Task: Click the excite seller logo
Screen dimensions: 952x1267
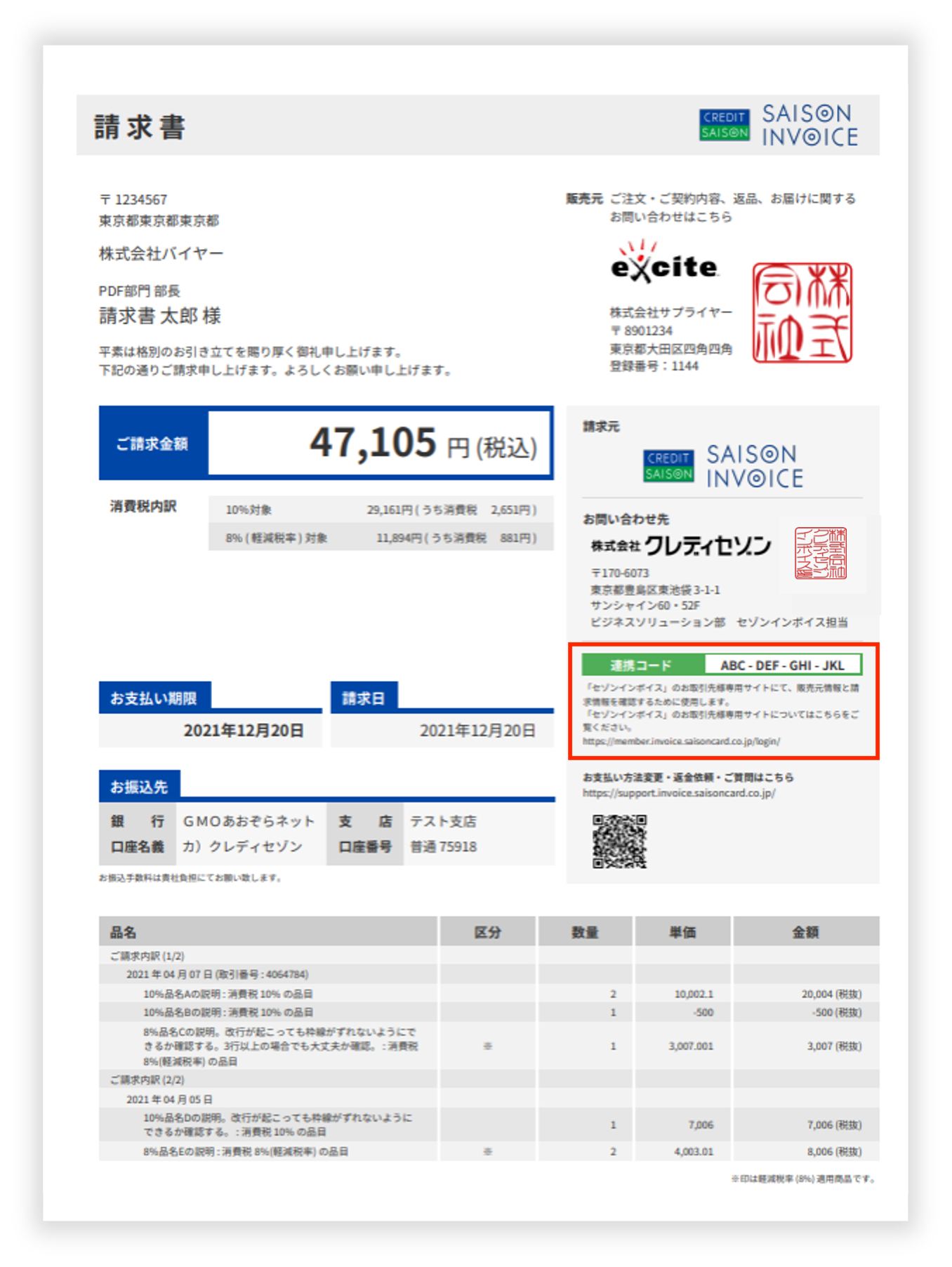Action: point(664,262)
